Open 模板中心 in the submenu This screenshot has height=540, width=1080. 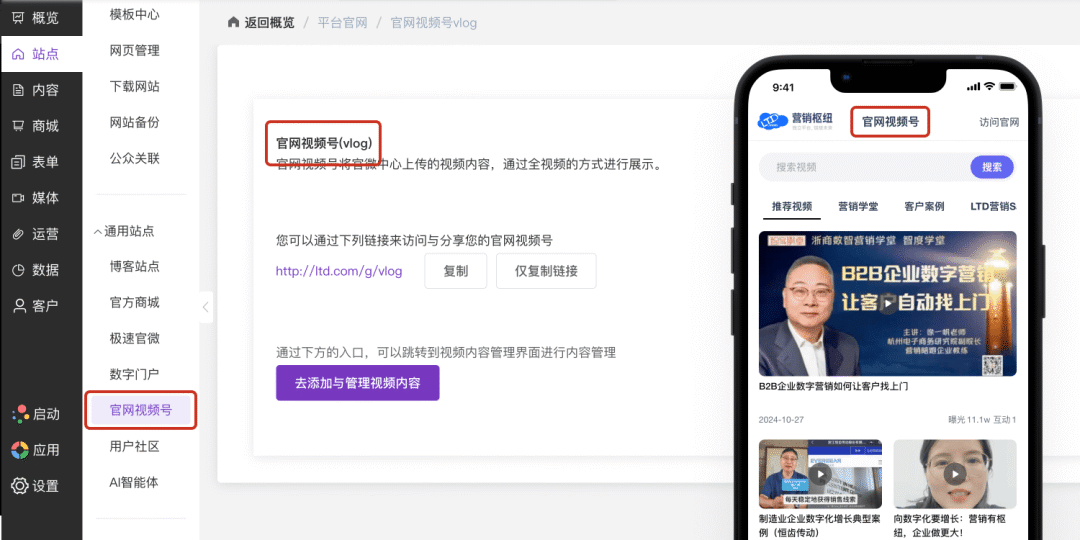click(134, 14)
